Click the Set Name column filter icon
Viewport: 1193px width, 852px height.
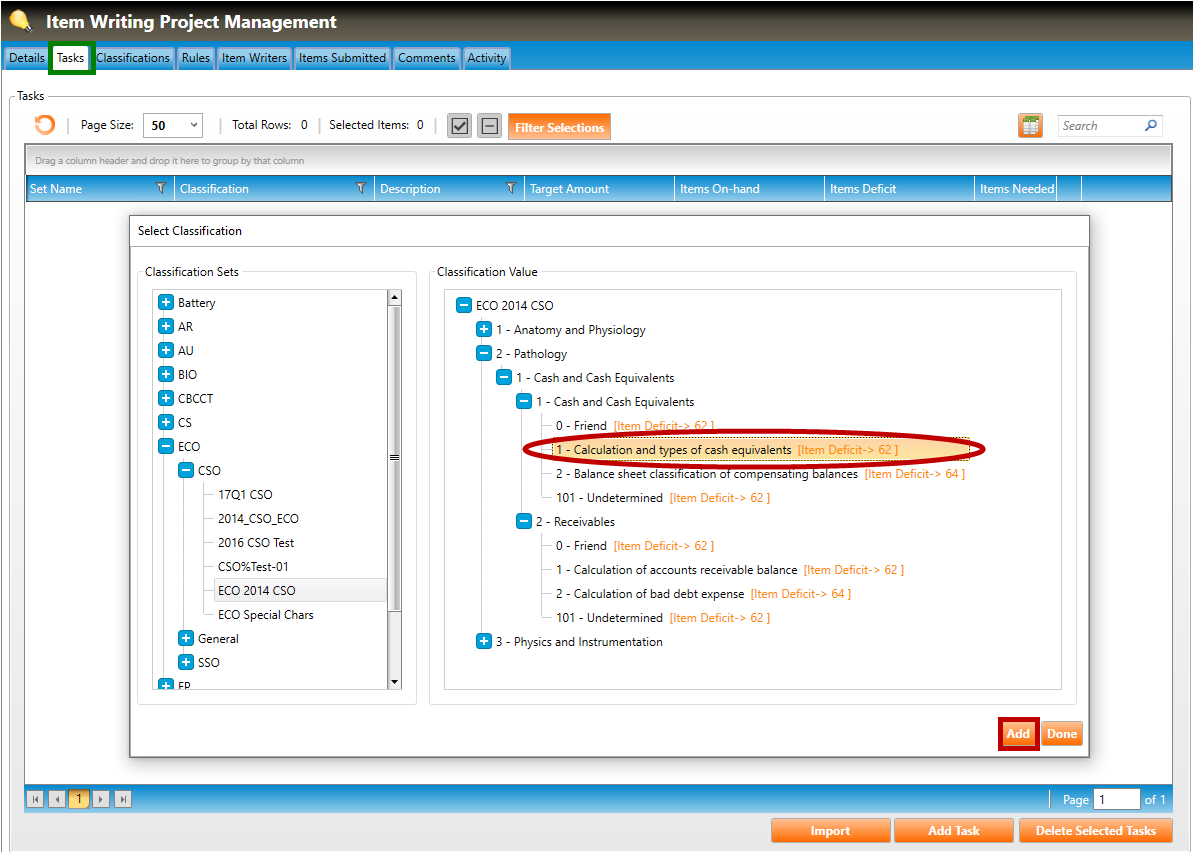coord(161,188)
